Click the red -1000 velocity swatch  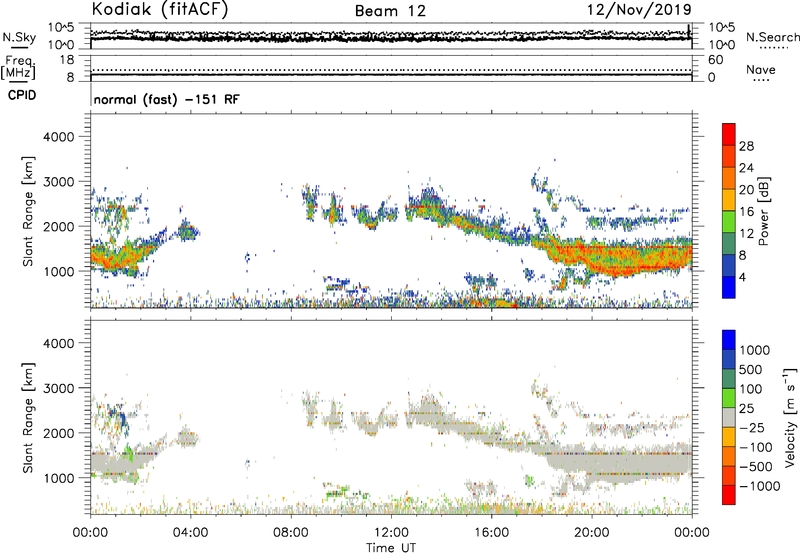(x=729, y=495)
